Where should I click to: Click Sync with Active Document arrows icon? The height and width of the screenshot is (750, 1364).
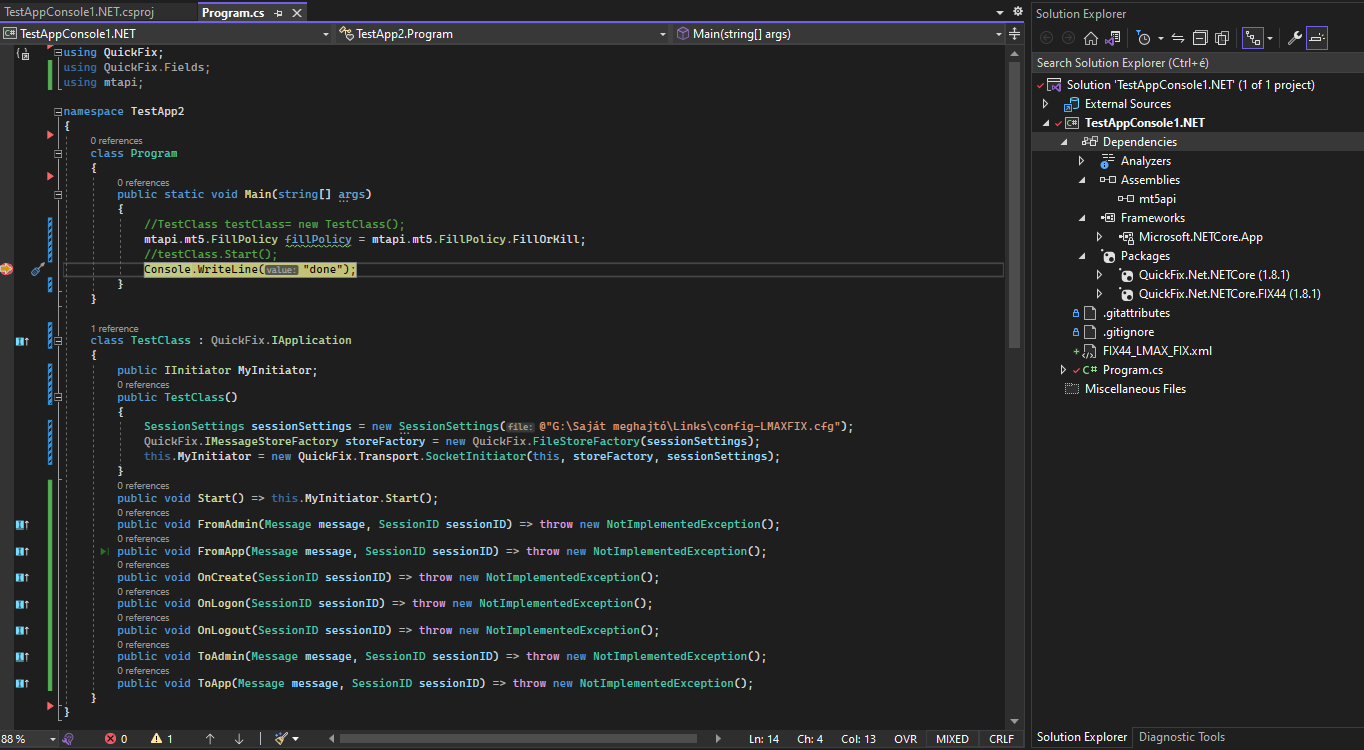tap(1178, 38)
